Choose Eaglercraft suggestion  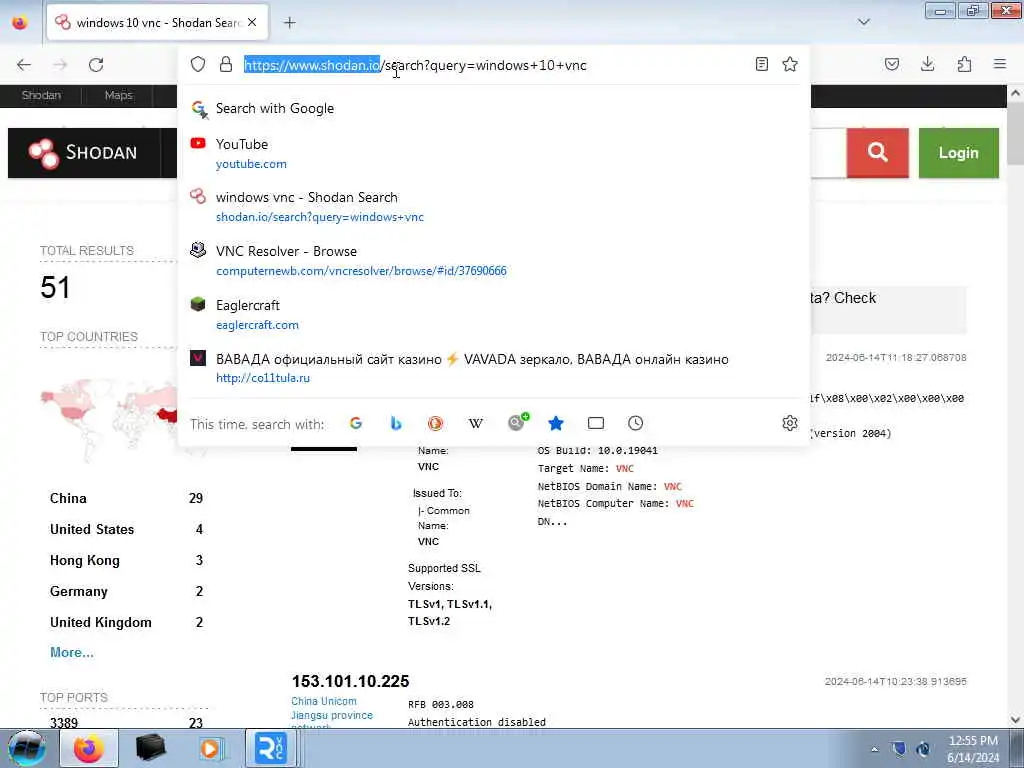pos(493,314)
